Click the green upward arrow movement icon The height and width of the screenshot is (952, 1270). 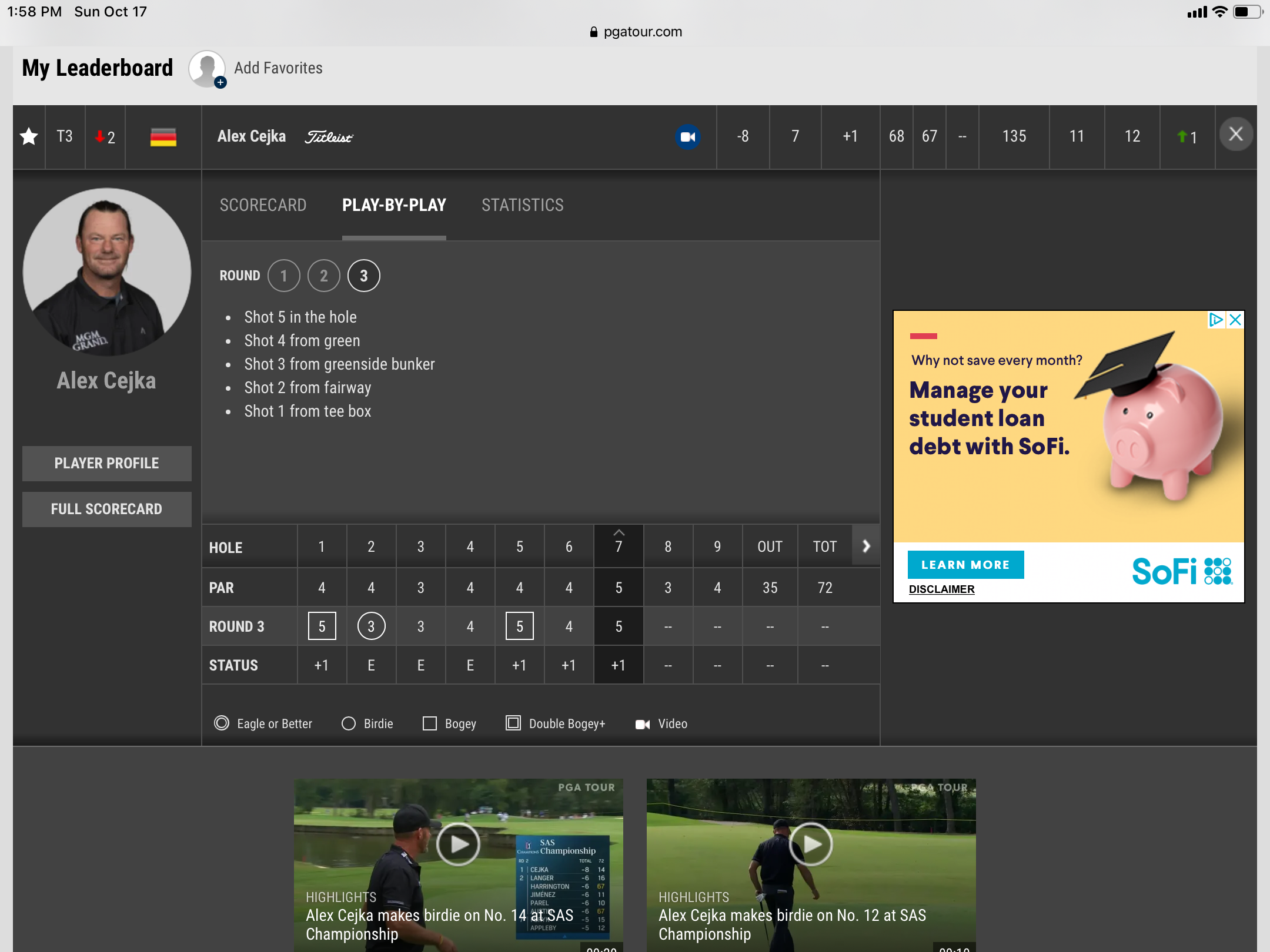click(1182, 137)
